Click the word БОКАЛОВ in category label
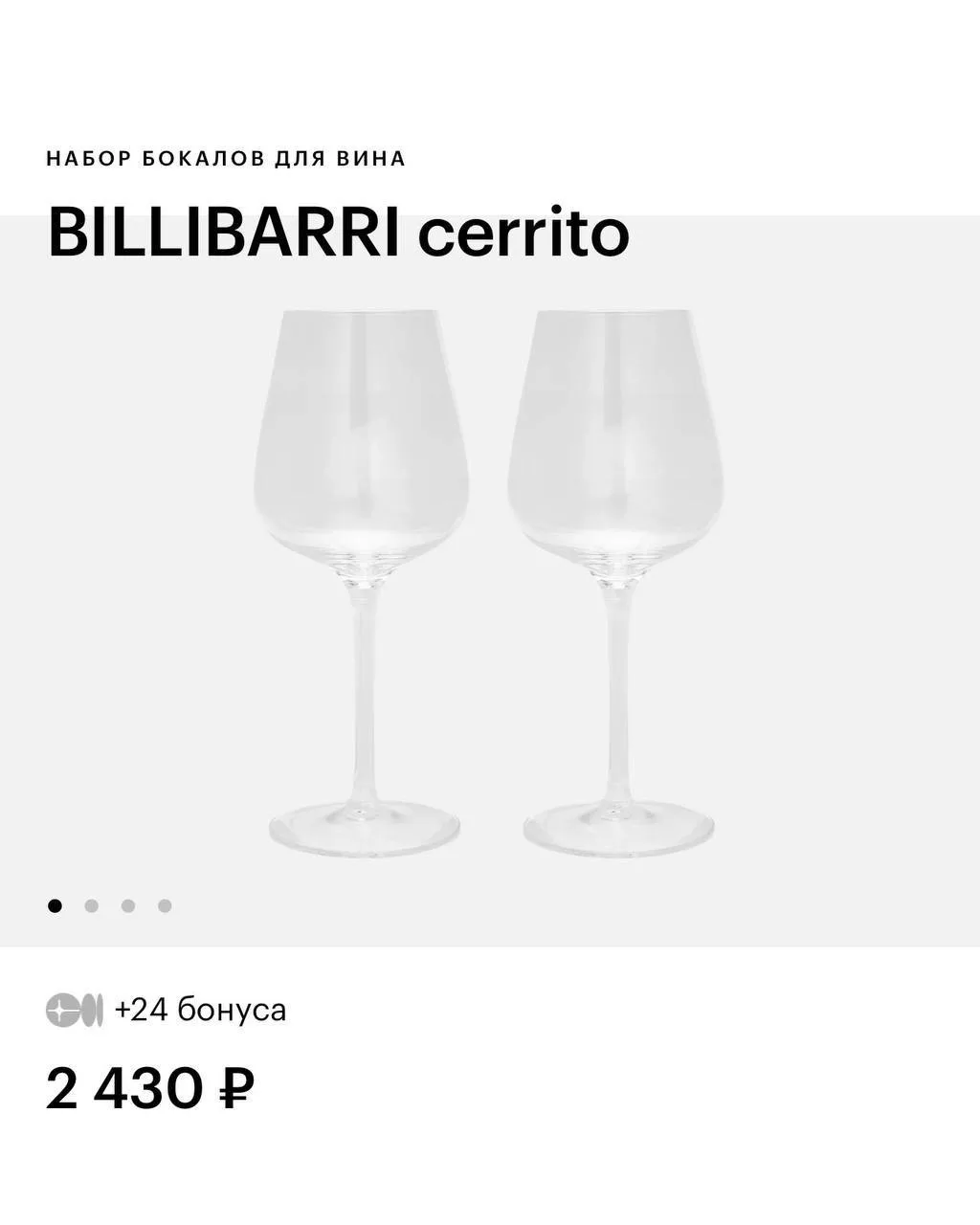The width and height of the screenshot is (980, 1225). click(x=203, y=159)
